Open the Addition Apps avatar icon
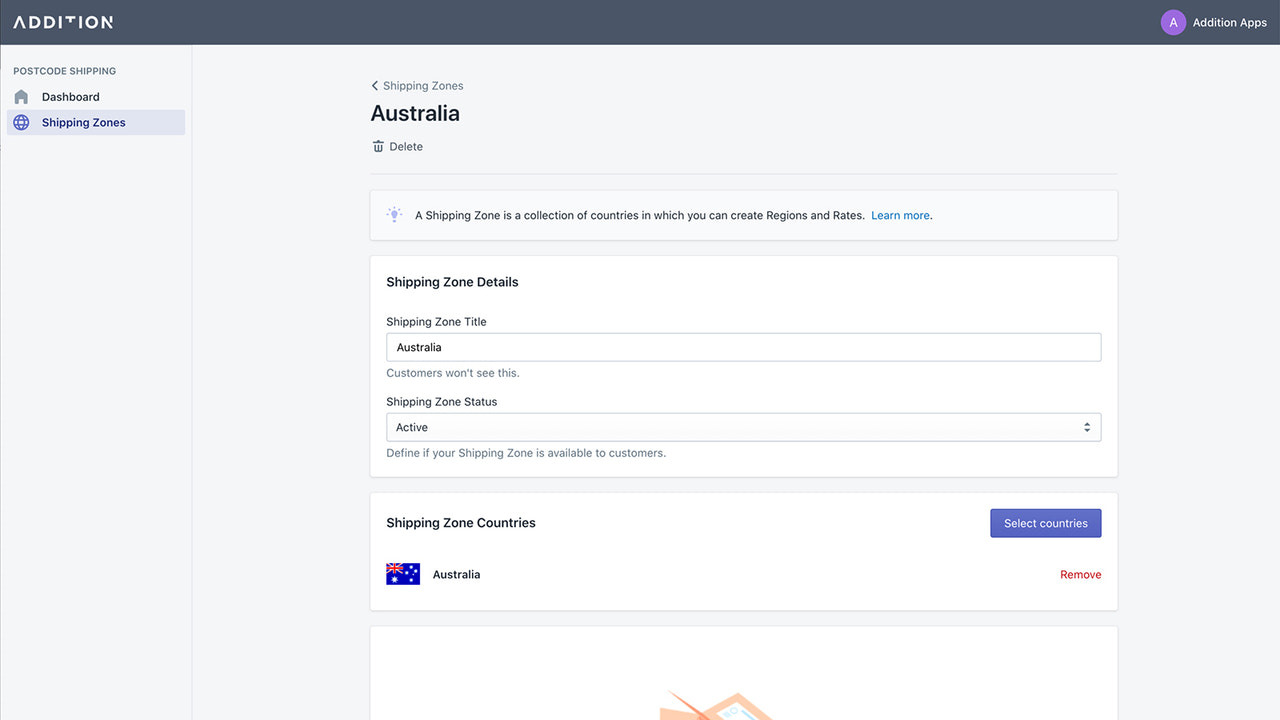The height and width of the screenshot is (720, 1280). point(1172,21)
